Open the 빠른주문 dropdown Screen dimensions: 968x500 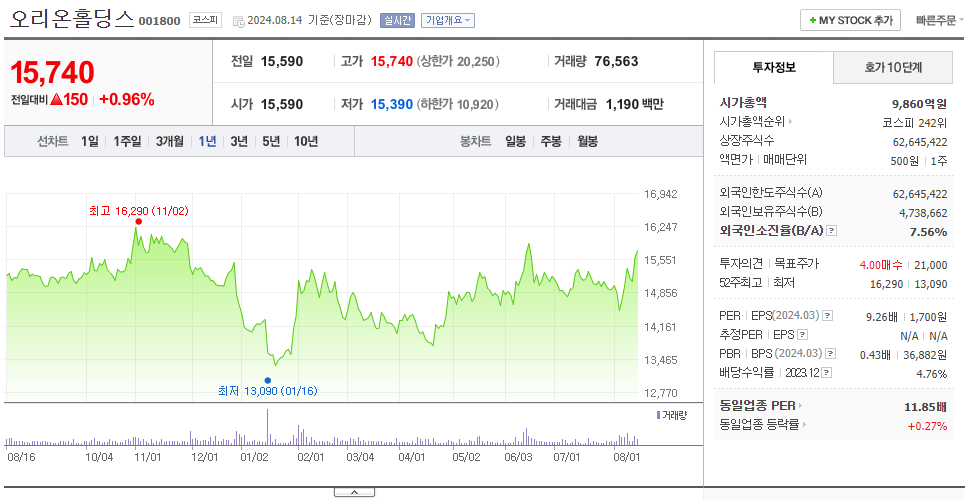pos(940,20)
